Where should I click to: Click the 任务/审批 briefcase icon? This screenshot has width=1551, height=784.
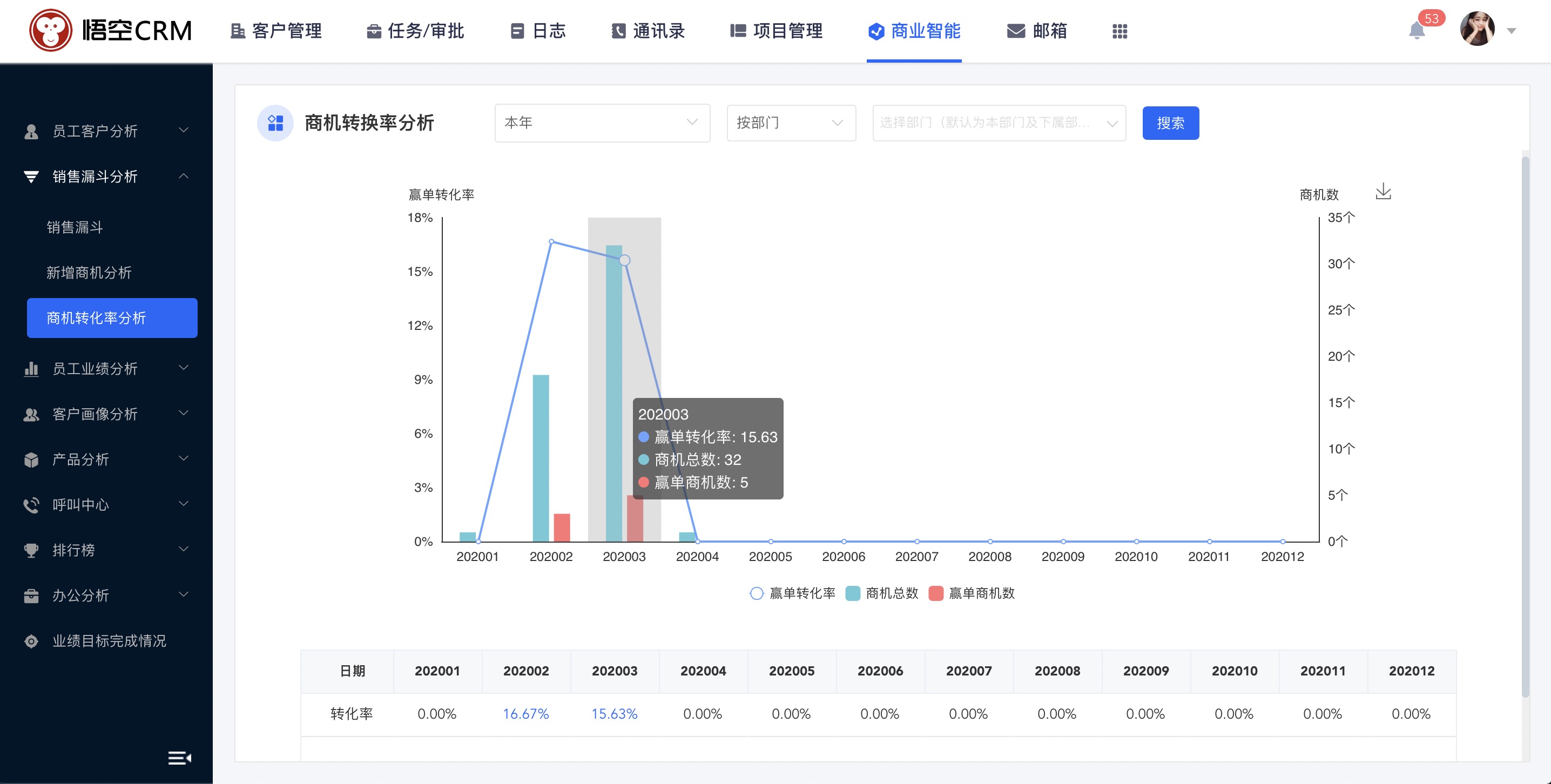(374, 31)
